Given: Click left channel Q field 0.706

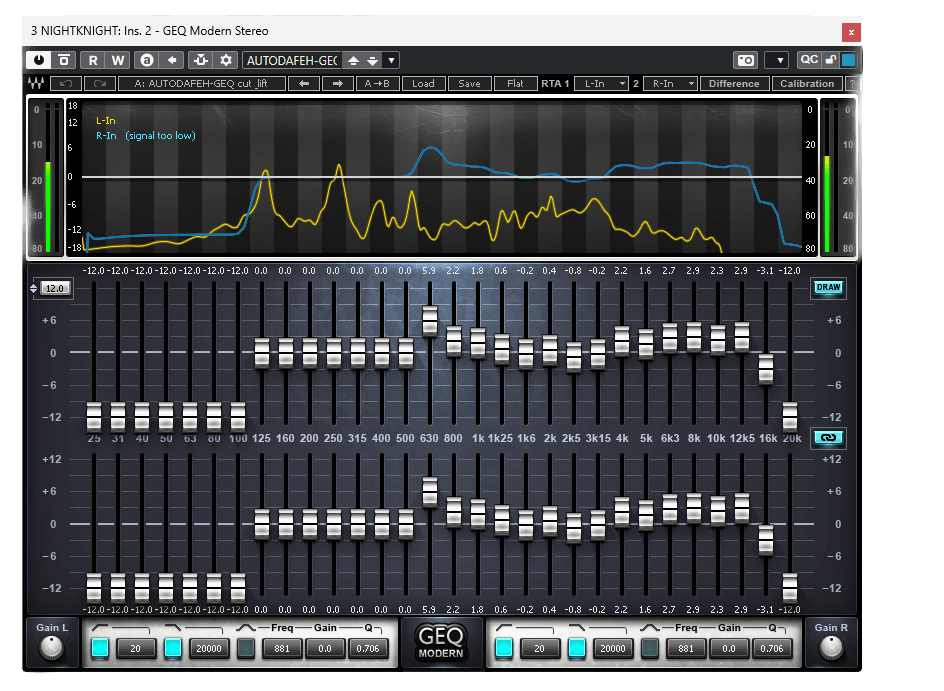Looking at the screenshot, I should click(x=368, y=648).
